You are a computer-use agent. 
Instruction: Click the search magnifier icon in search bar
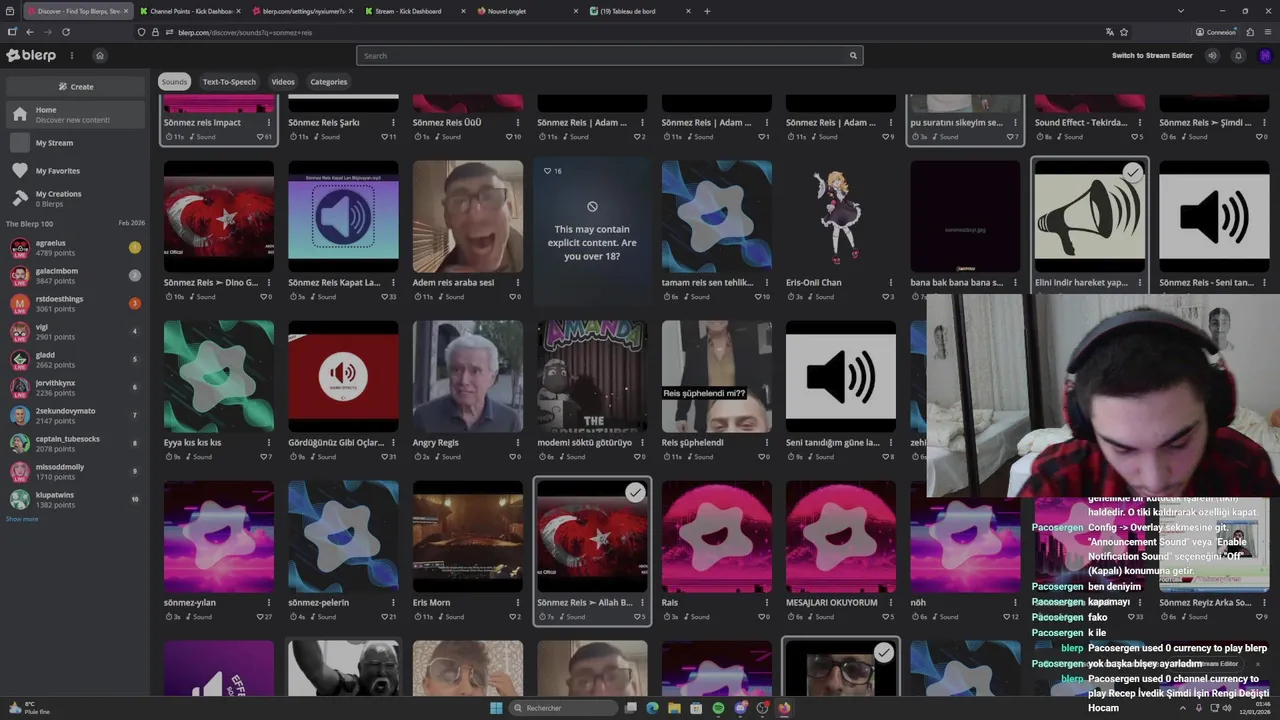853,56
